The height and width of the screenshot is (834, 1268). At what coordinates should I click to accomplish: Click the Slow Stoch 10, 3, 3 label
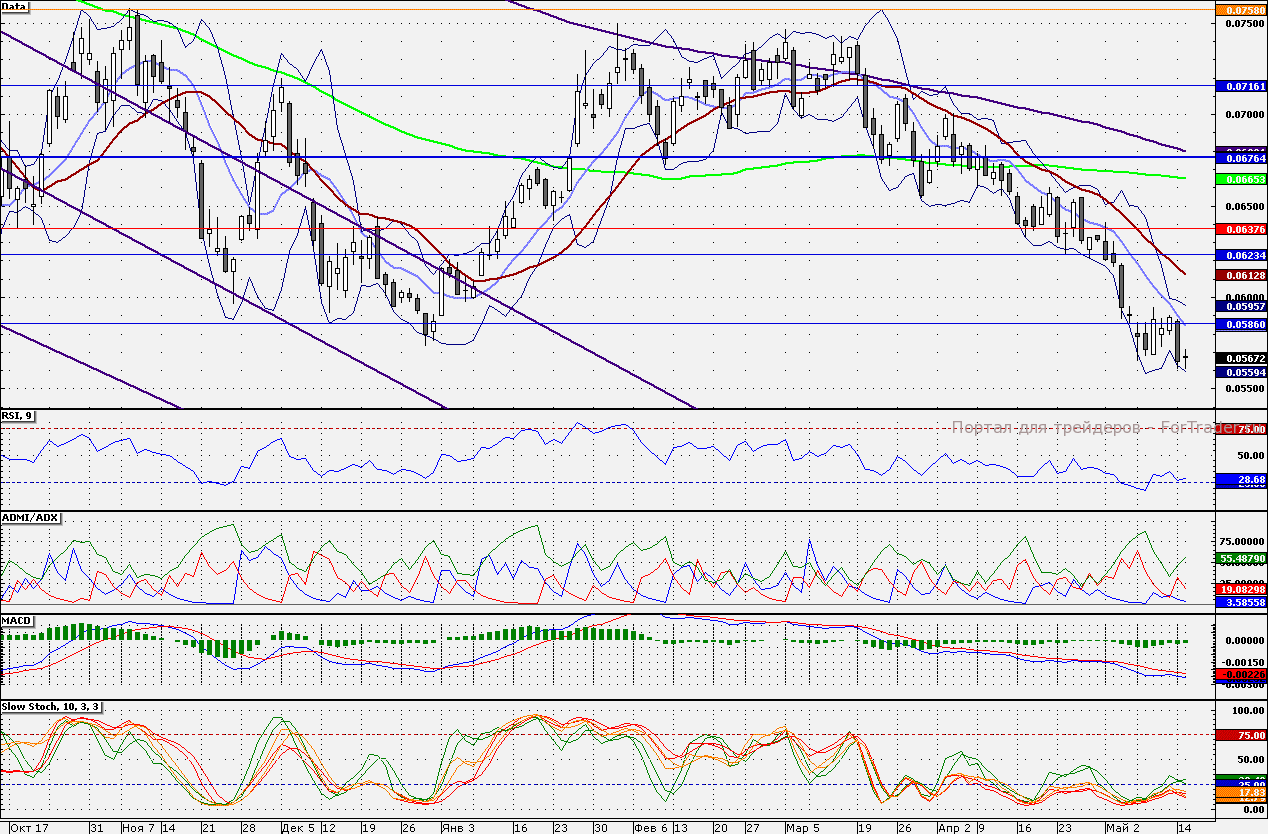[51, 707]
